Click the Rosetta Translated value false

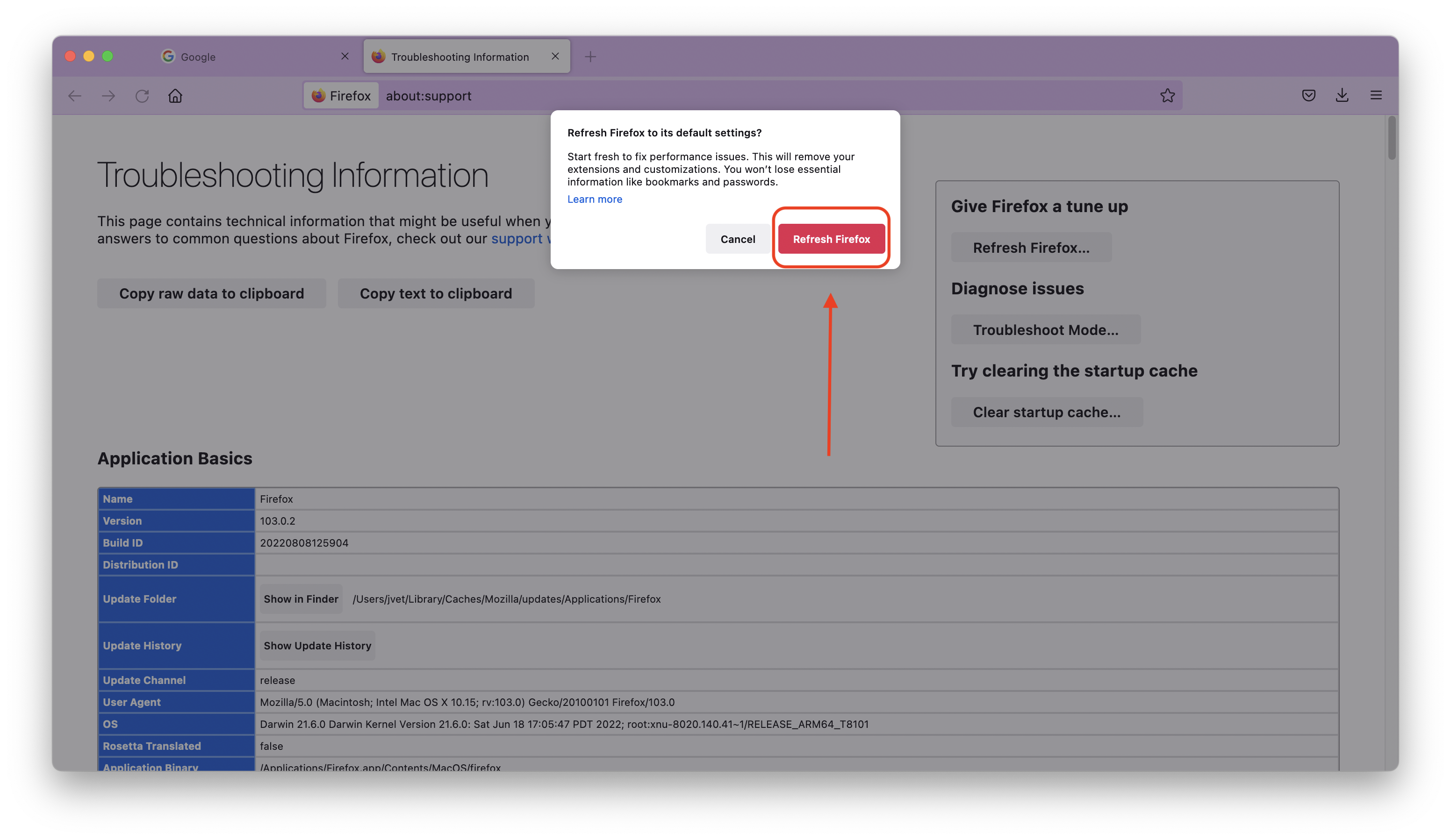tap(271, 746)
